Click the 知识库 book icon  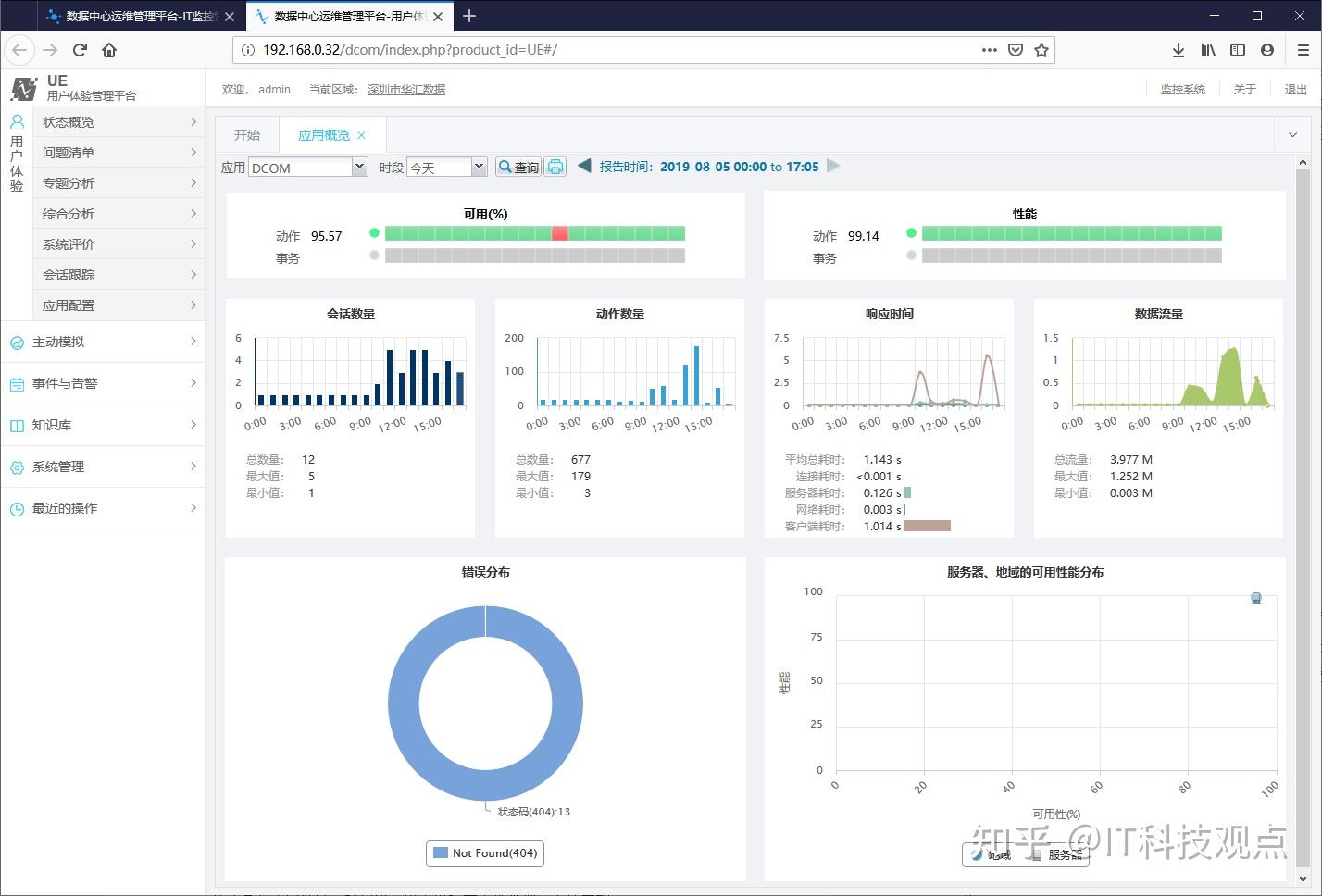(x=17, y=426)
